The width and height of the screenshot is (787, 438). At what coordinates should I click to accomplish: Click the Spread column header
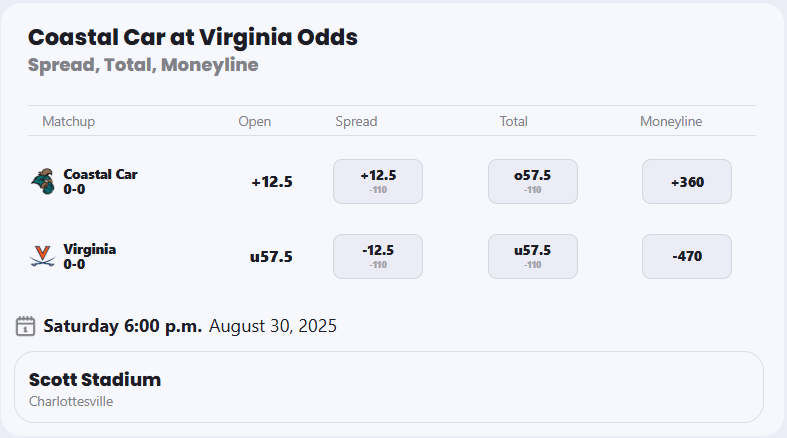(356, 121)
